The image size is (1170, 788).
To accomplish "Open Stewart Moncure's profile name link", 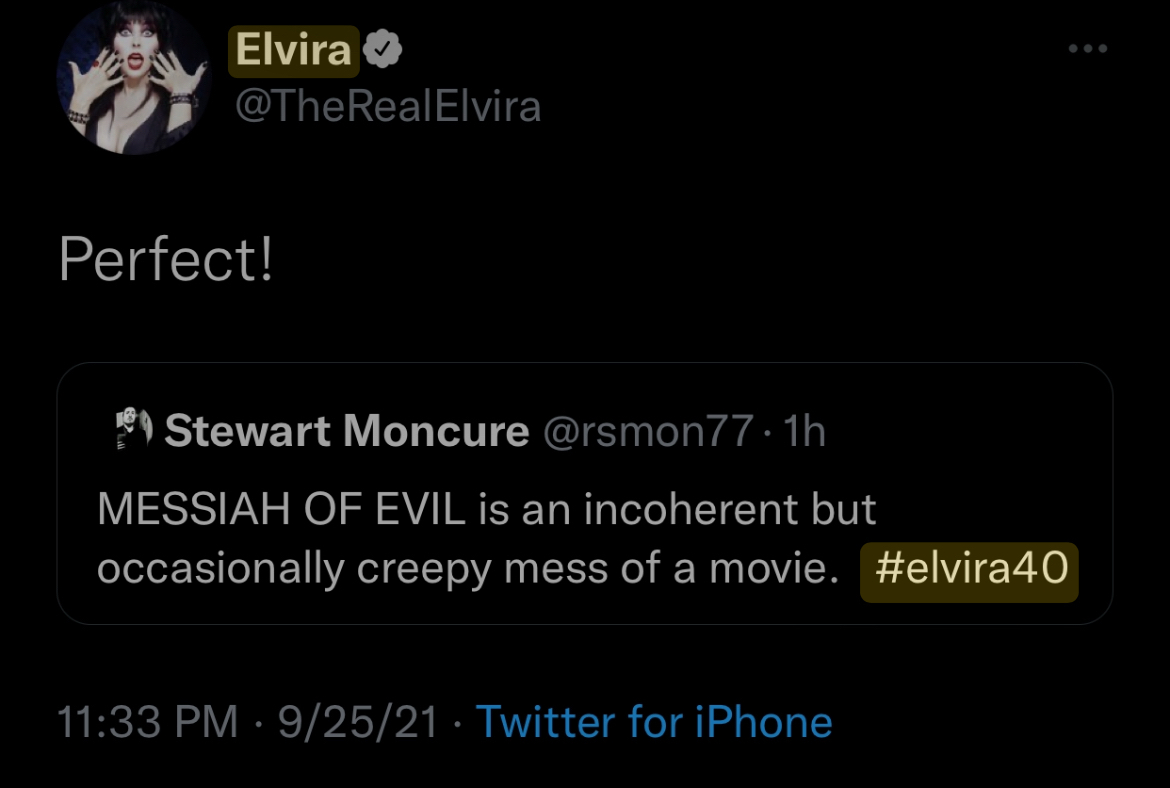I will click(x=346, y=431).
